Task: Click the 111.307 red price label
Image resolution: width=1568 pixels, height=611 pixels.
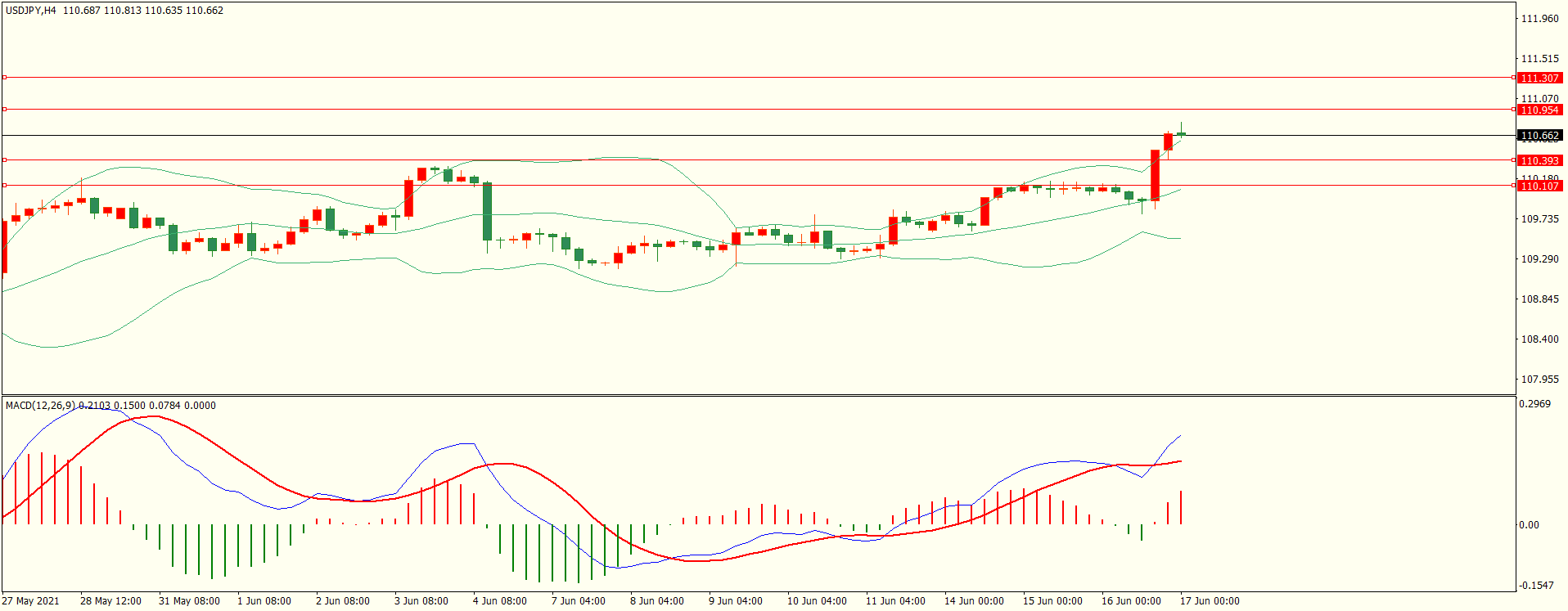Action: pyautogui.click(x=1539, y=78)
